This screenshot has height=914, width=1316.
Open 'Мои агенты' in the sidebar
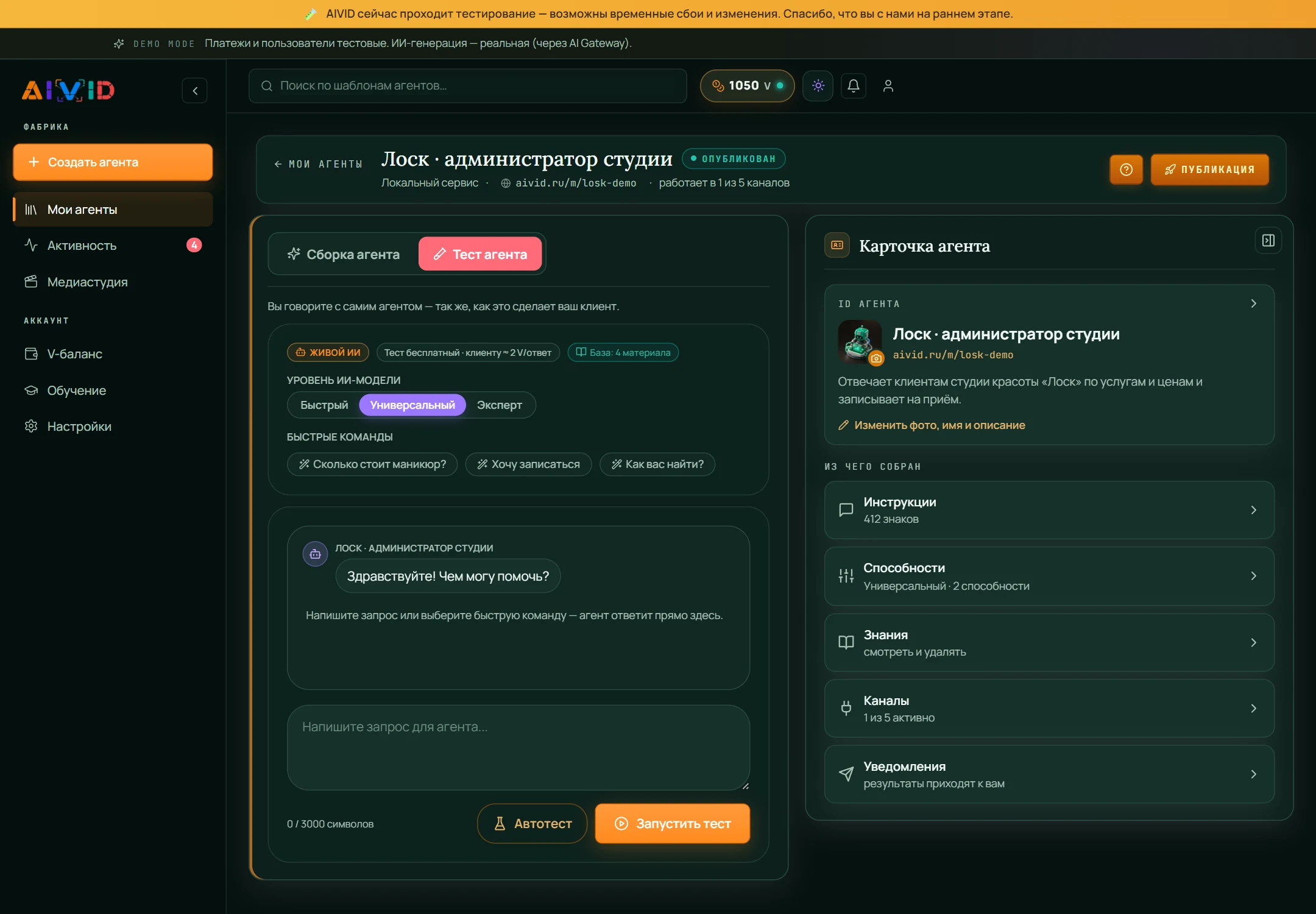point(113,210)
